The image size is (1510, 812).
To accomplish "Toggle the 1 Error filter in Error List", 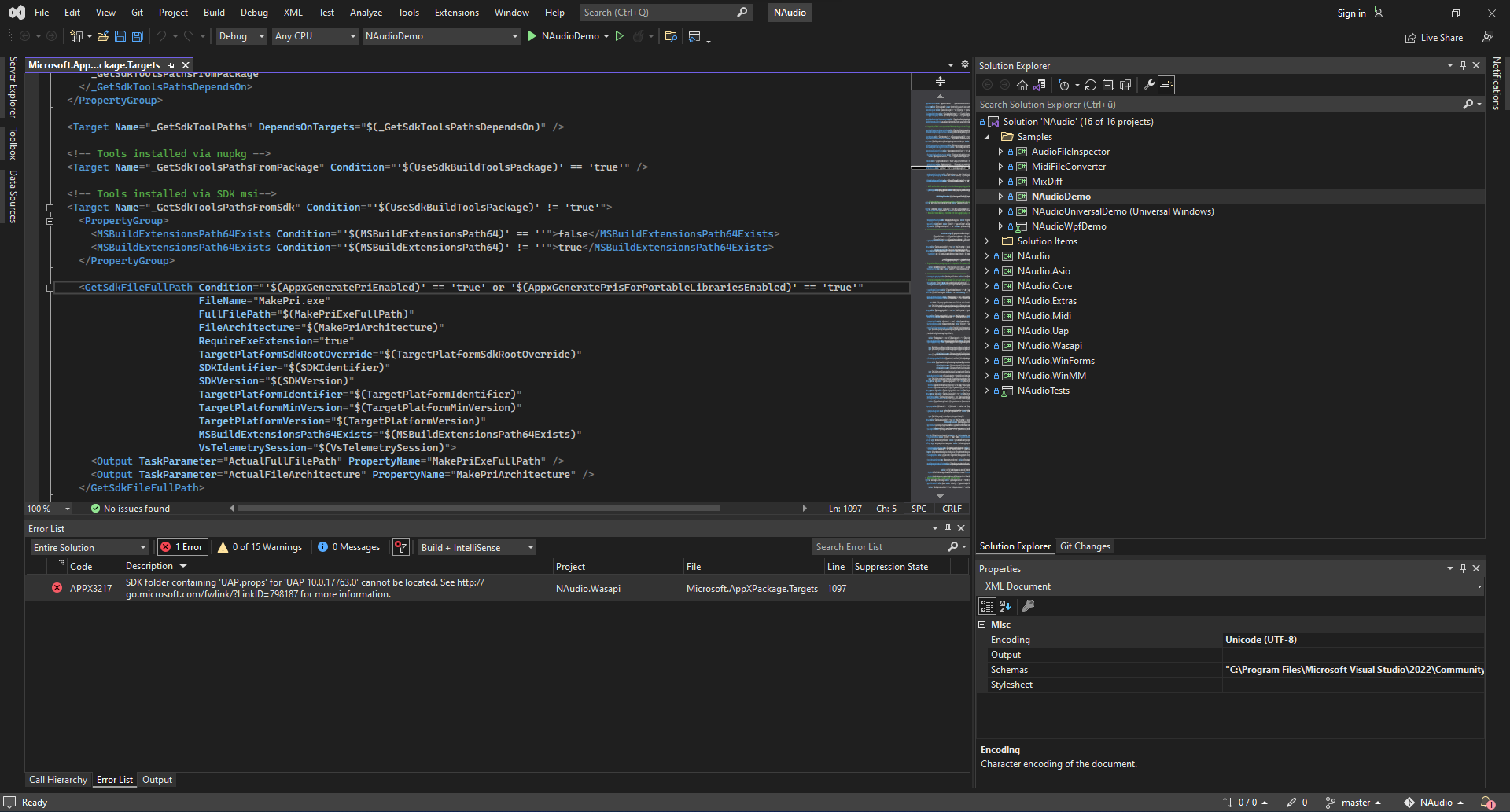I will pyautogui.click(x=182, y=546).
